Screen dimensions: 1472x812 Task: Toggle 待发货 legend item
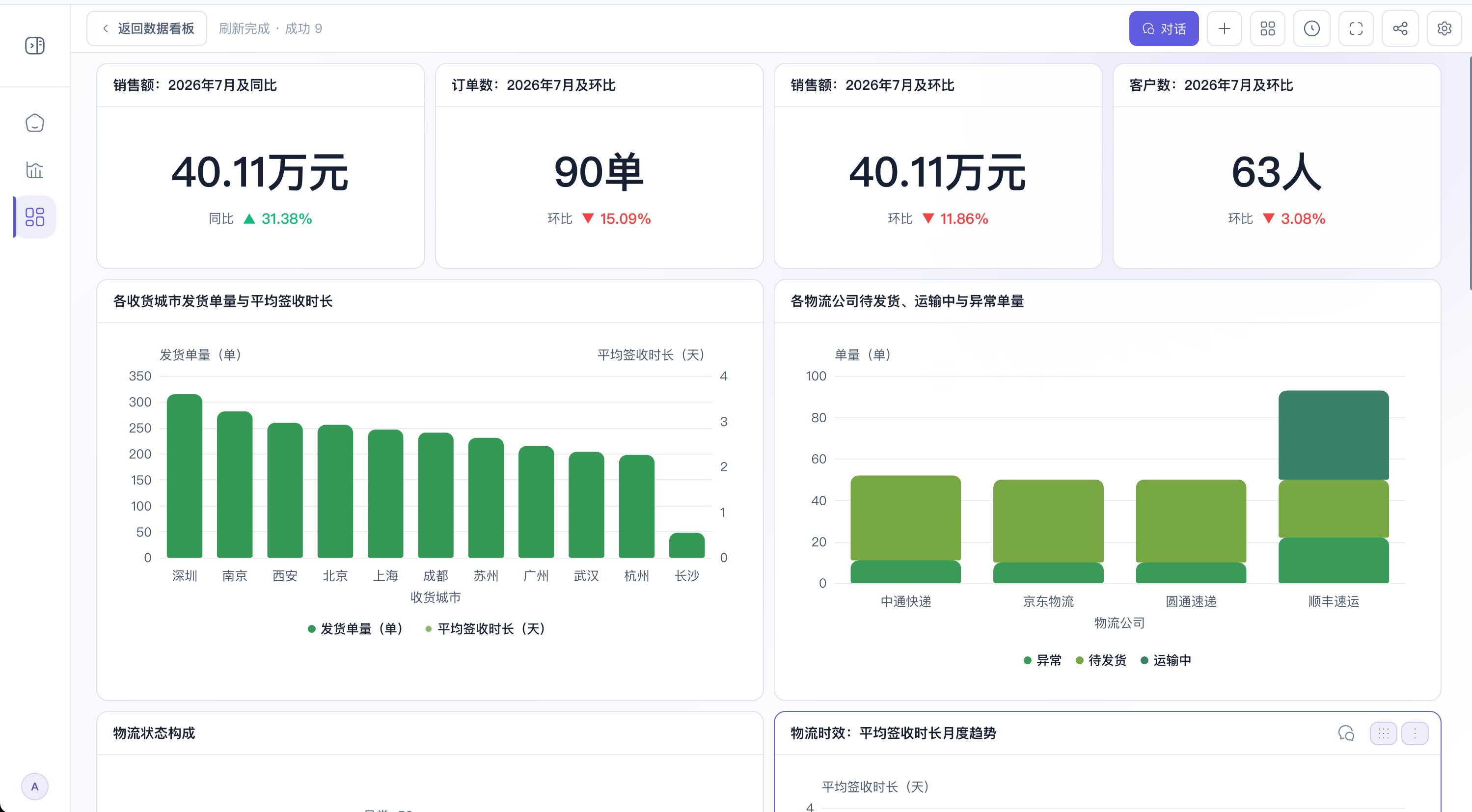(1101, 660)
